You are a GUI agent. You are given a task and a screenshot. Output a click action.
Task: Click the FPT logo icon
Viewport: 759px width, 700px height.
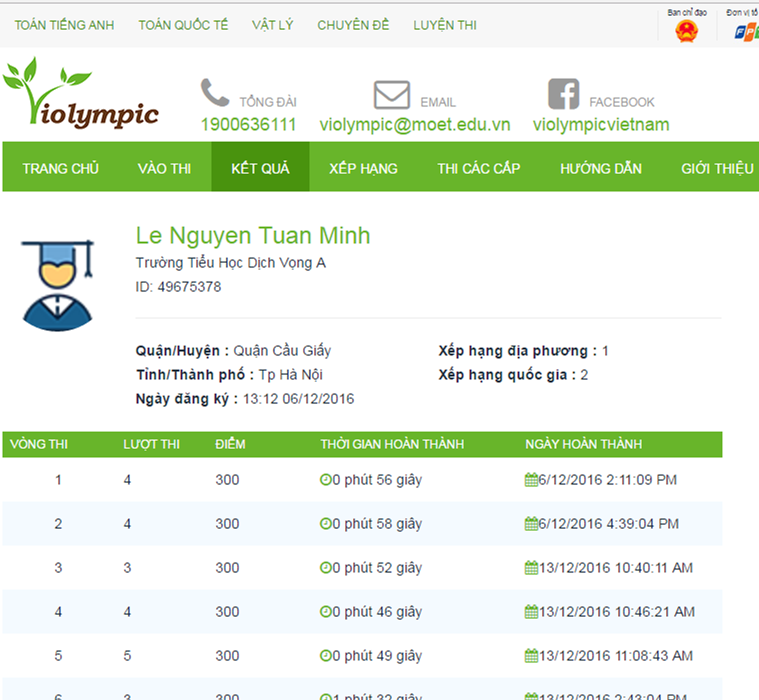(x=746, y=31)
